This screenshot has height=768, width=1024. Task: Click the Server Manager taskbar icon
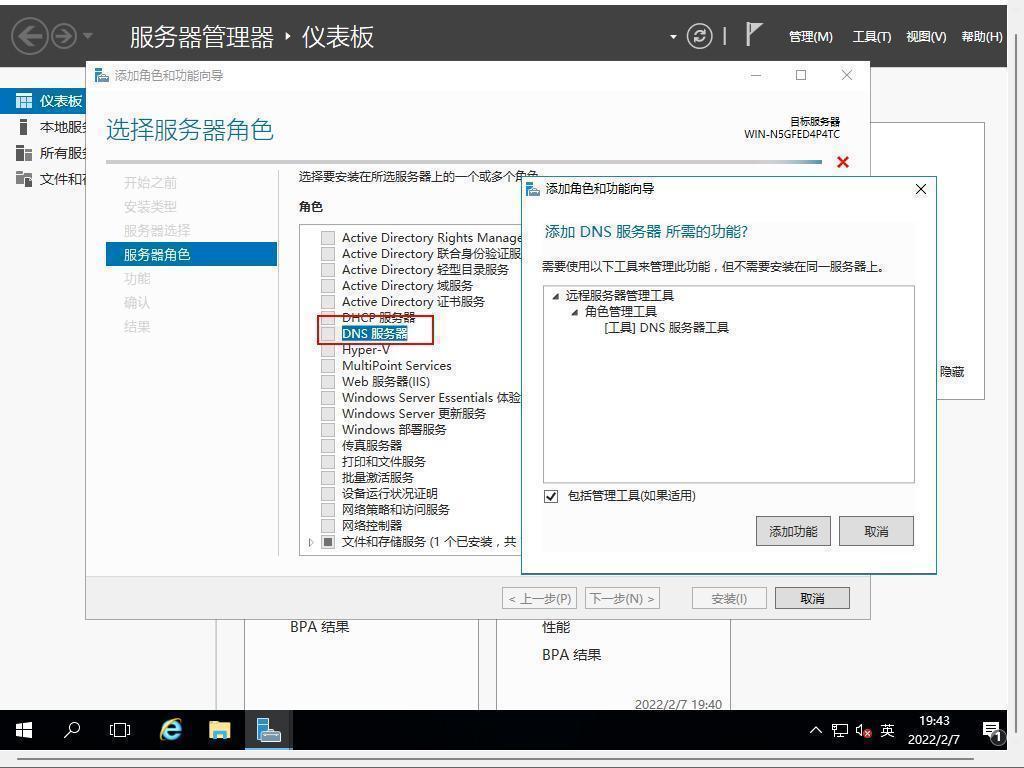point(268,729)
